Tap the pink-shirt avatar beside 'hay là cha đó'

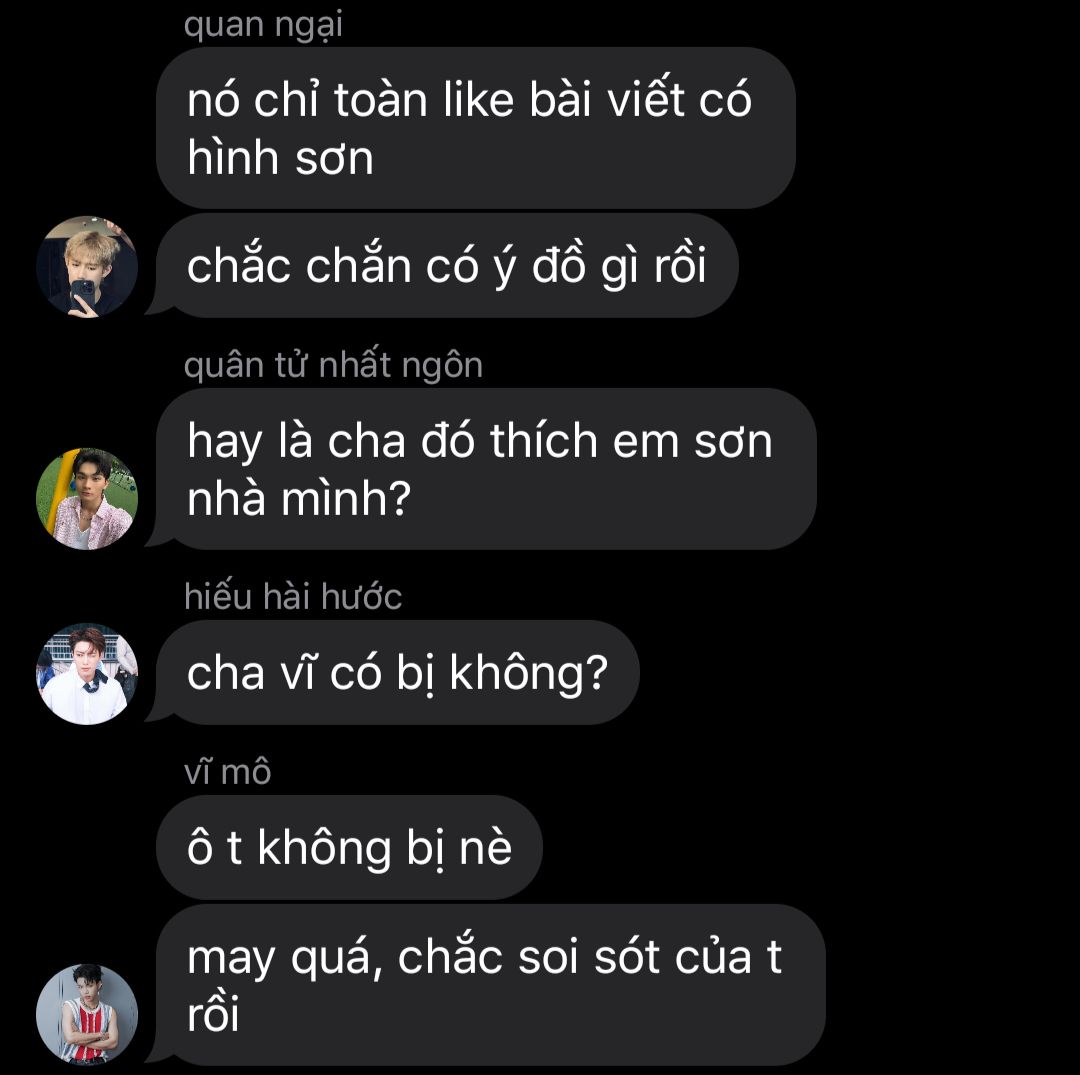point(87,499)
